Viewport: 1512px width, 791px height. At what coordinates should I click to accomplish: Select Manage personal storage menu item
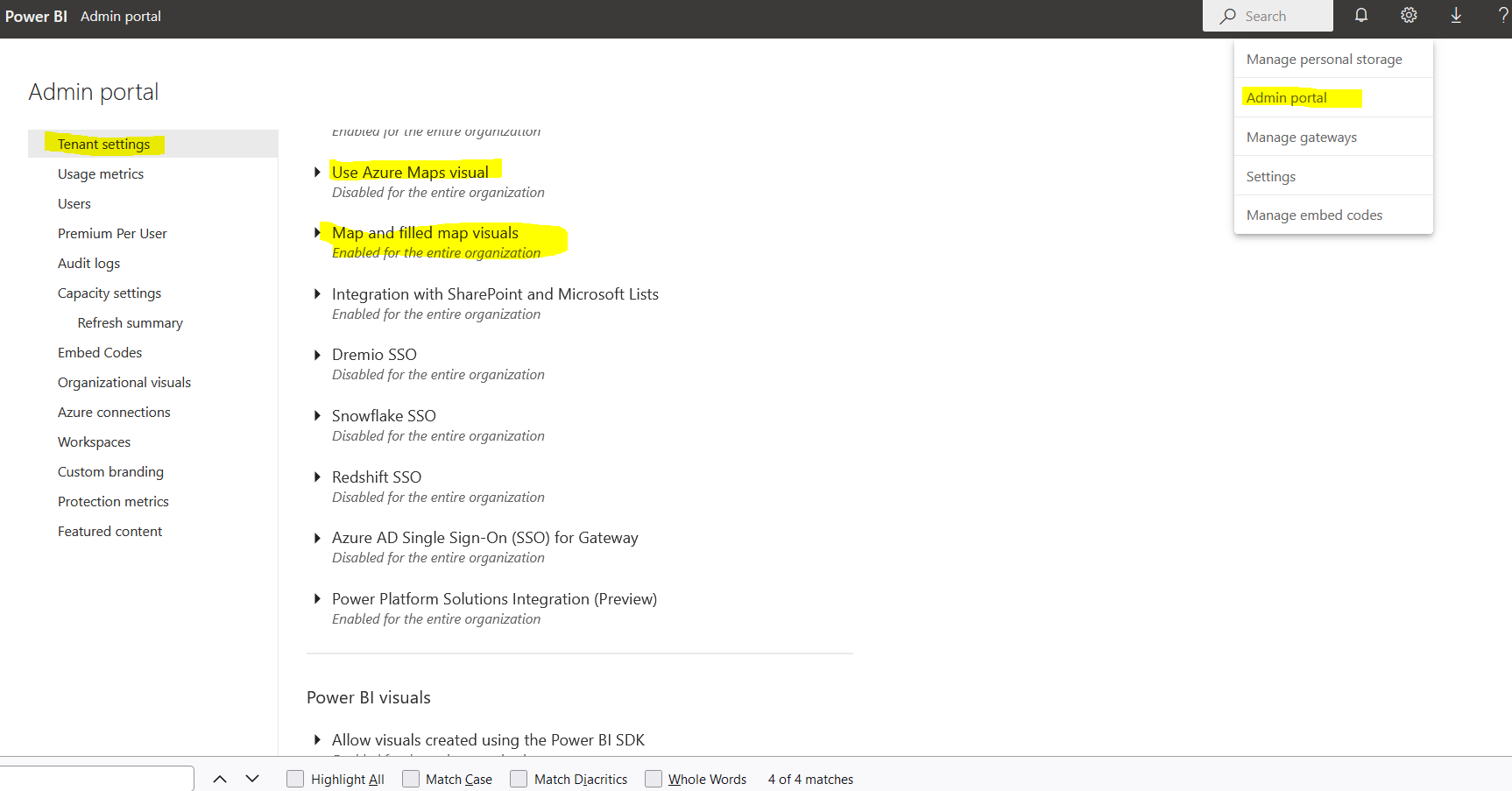coord(1333,59)
